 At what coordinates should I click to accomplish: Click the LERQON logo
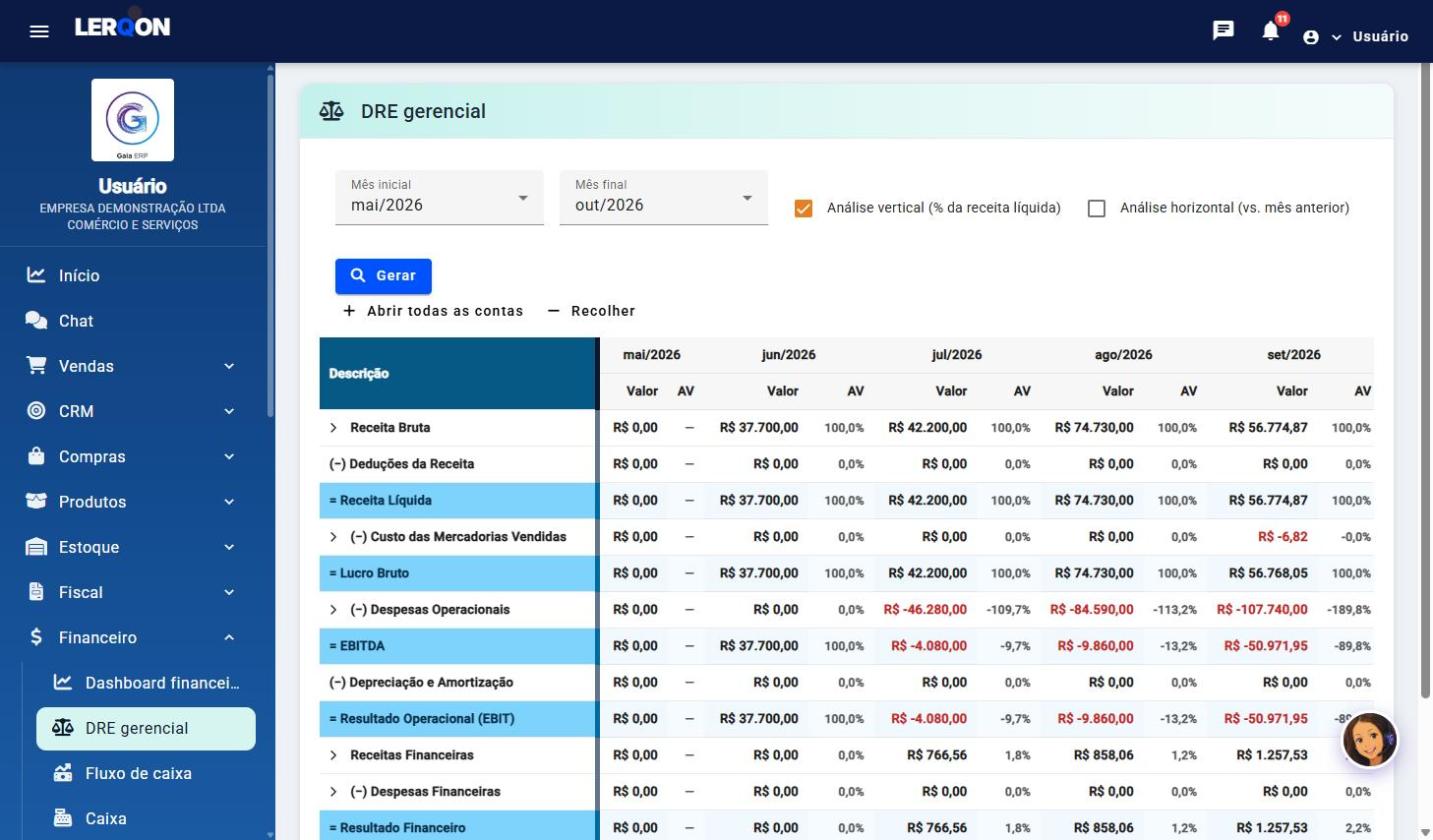pos(122,27)
